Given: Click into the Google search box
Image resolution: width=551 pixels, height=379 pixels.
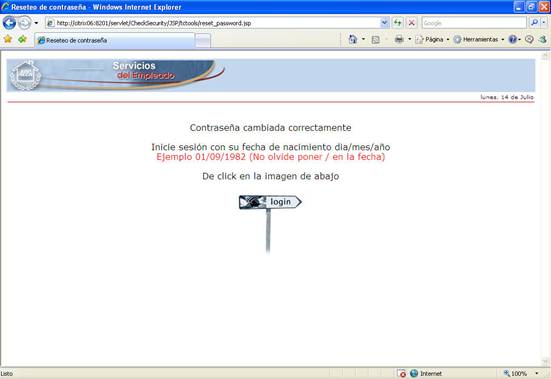Looking at the screenshot, I should tap(474, 23).
